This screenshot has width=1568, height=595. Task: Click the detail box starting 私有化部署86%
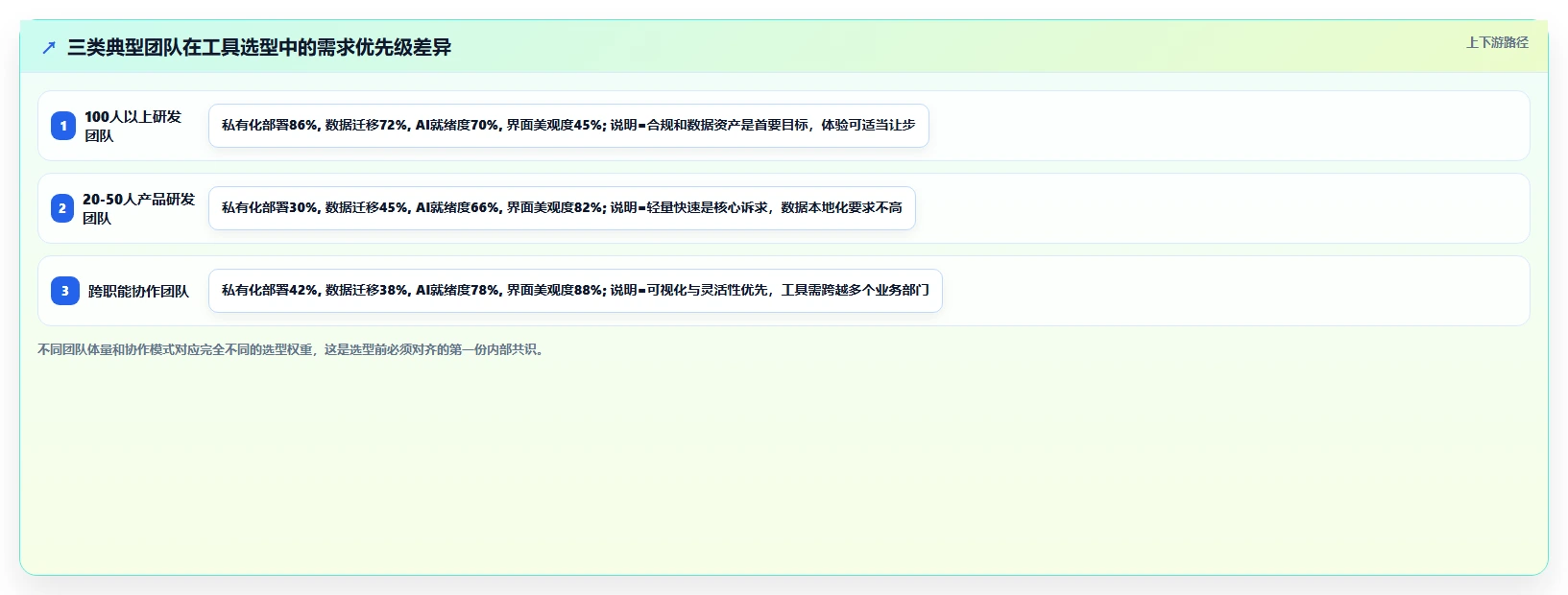click(568, 126)
